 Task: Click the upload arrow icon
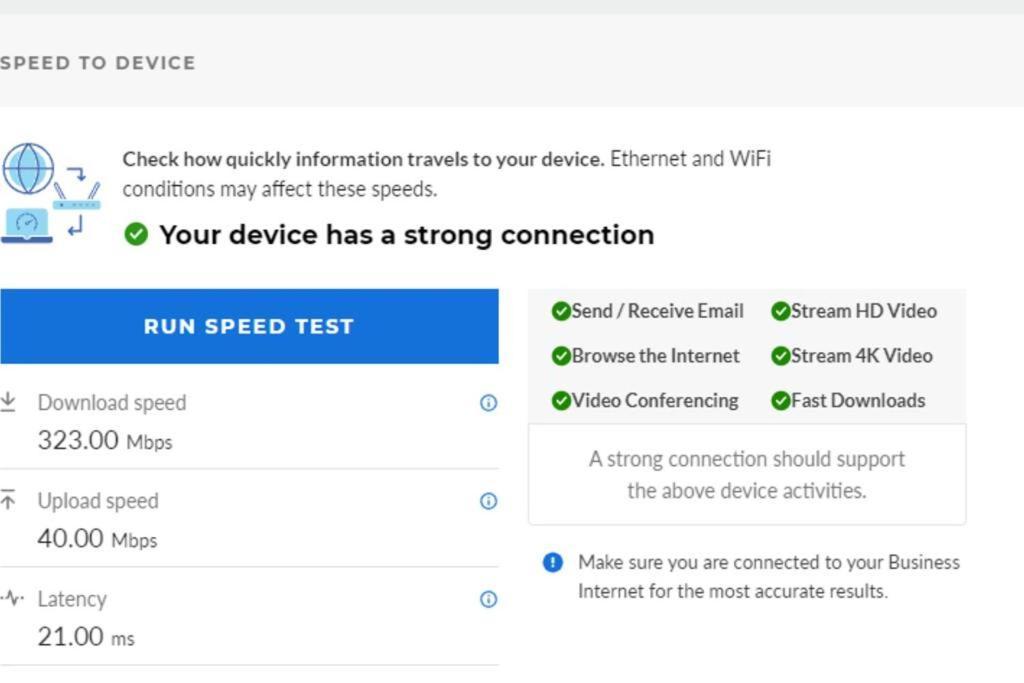point(8,500)
